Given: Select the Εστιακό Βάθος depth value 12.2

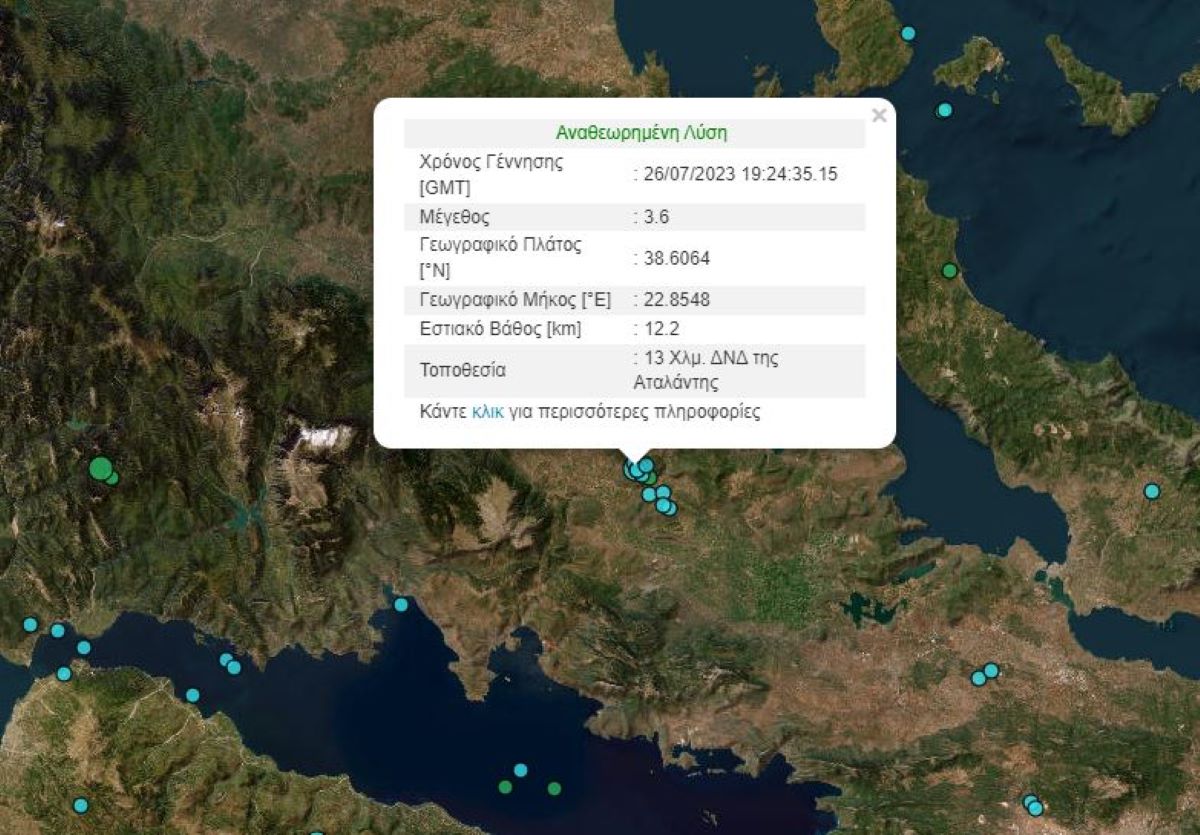Looking at the screenshot, I should click(661, 325).
